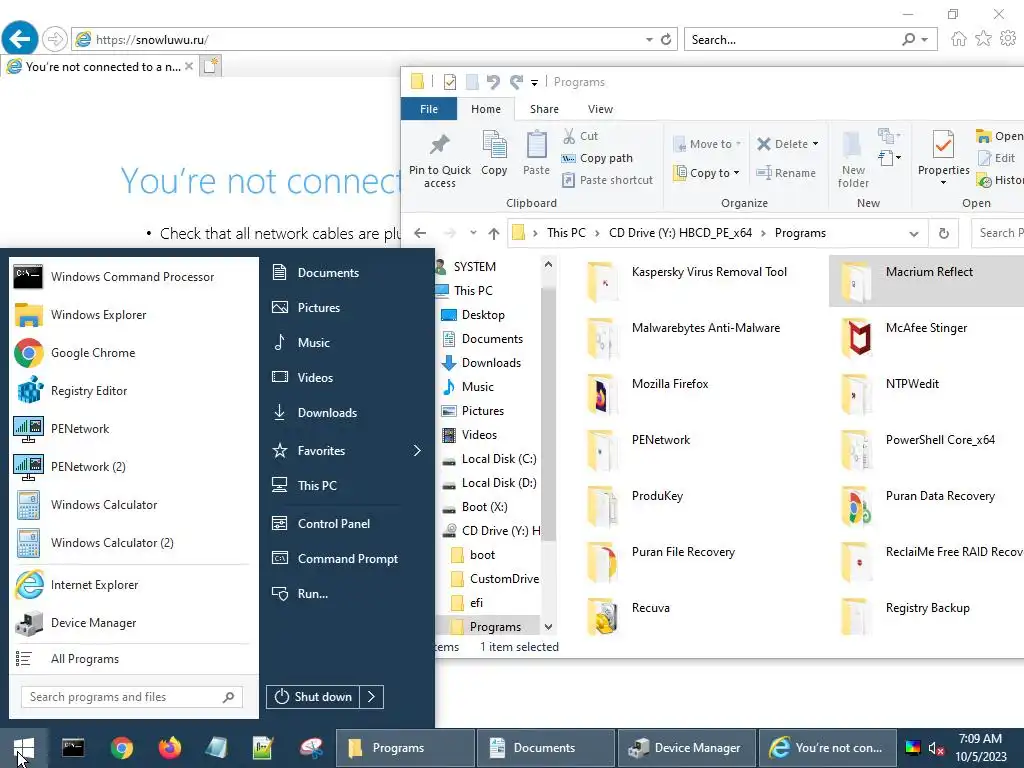Click the Copy button in Clipboard group
1024x768 pixels.
(494, 154)
